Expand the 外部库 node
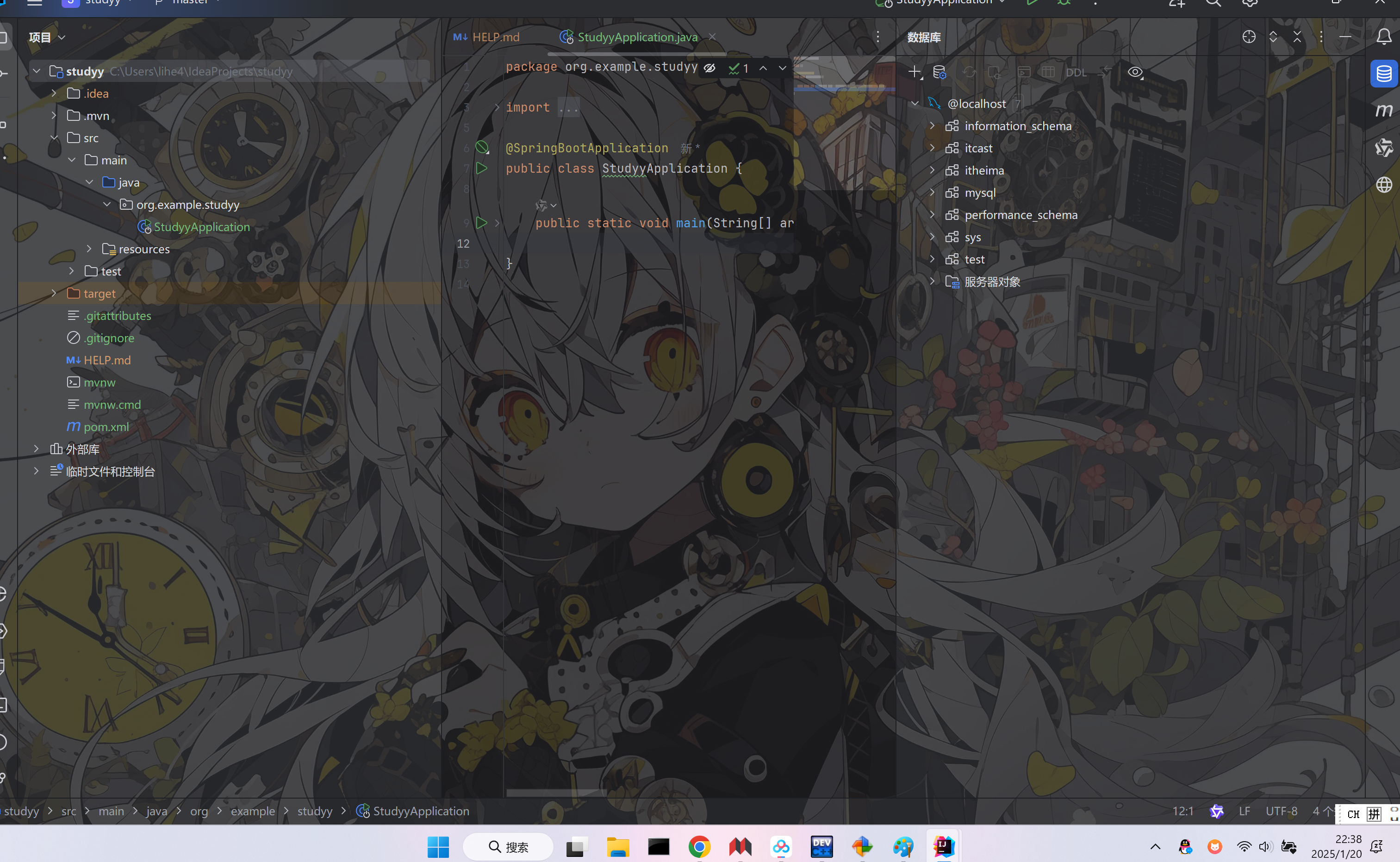The height and width of the screenshot is (862, 1400). click(x=37, y=449)
